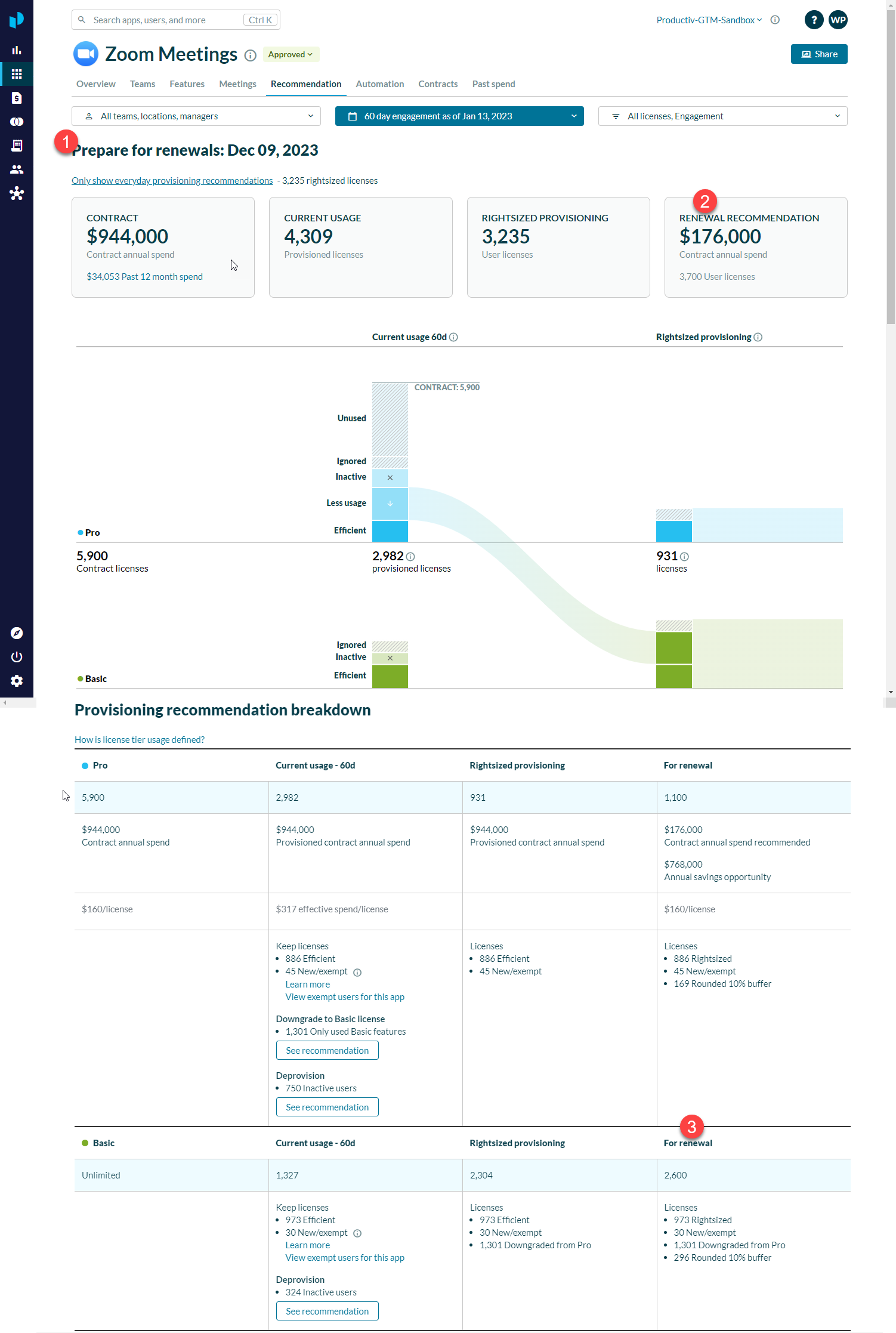Switch to the Contracts tab
The image size is (896, 1333).
pyautogui.click(x=438, y=84)
